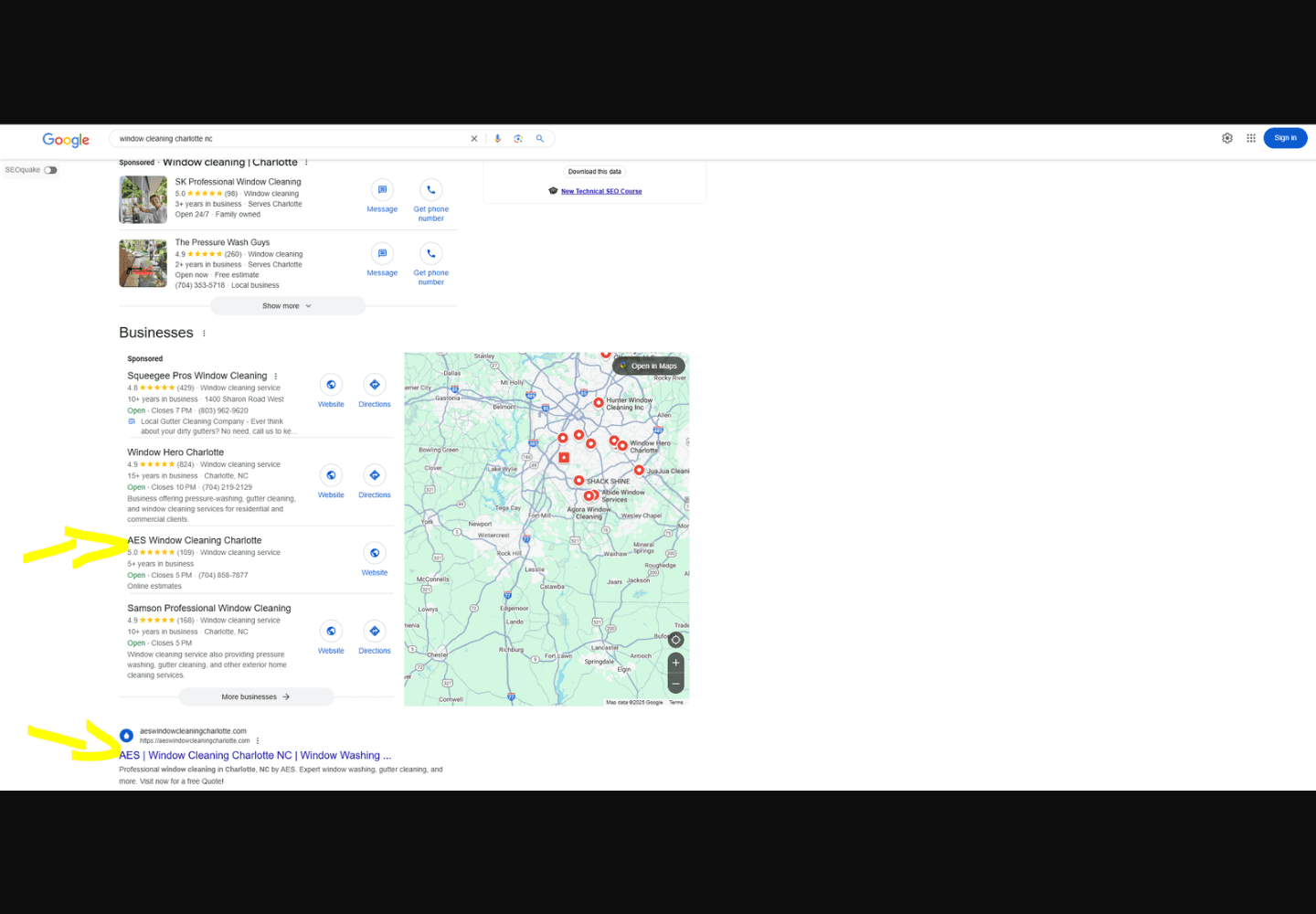Image resolution: width=1316 pixels, height=914 pixels.
Task: Start a voice search with the microphone icon
Action: coord(498,139)
